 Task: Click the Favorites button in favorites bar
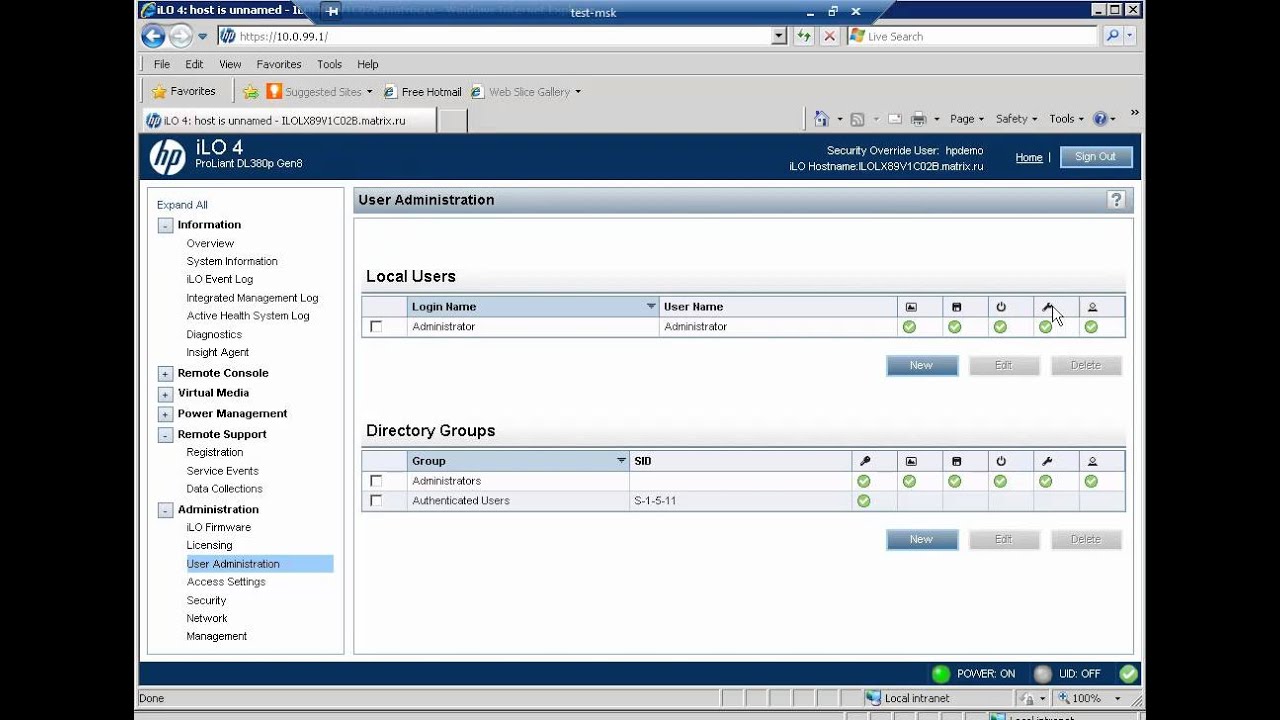[x=184, y=91]
